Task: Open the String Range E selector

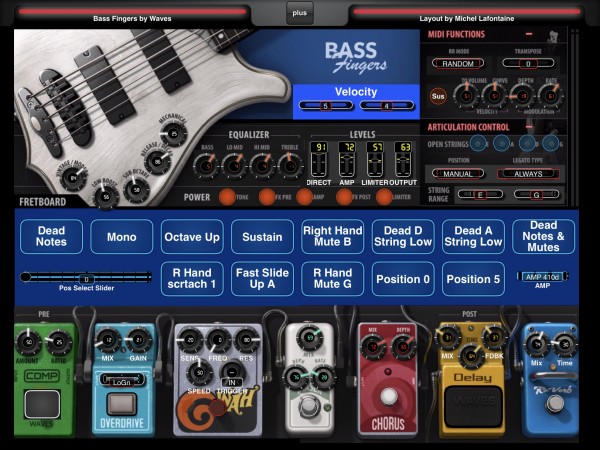Action: [x=480, y=195]
